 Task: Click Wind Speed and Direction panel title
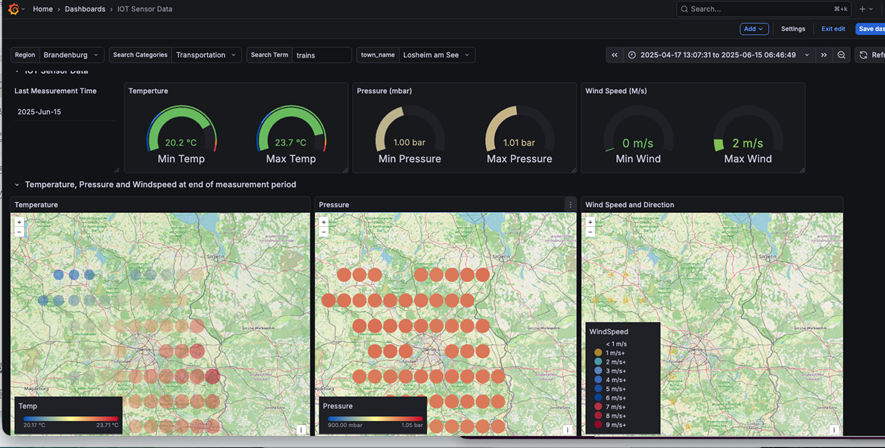point(629,205)
